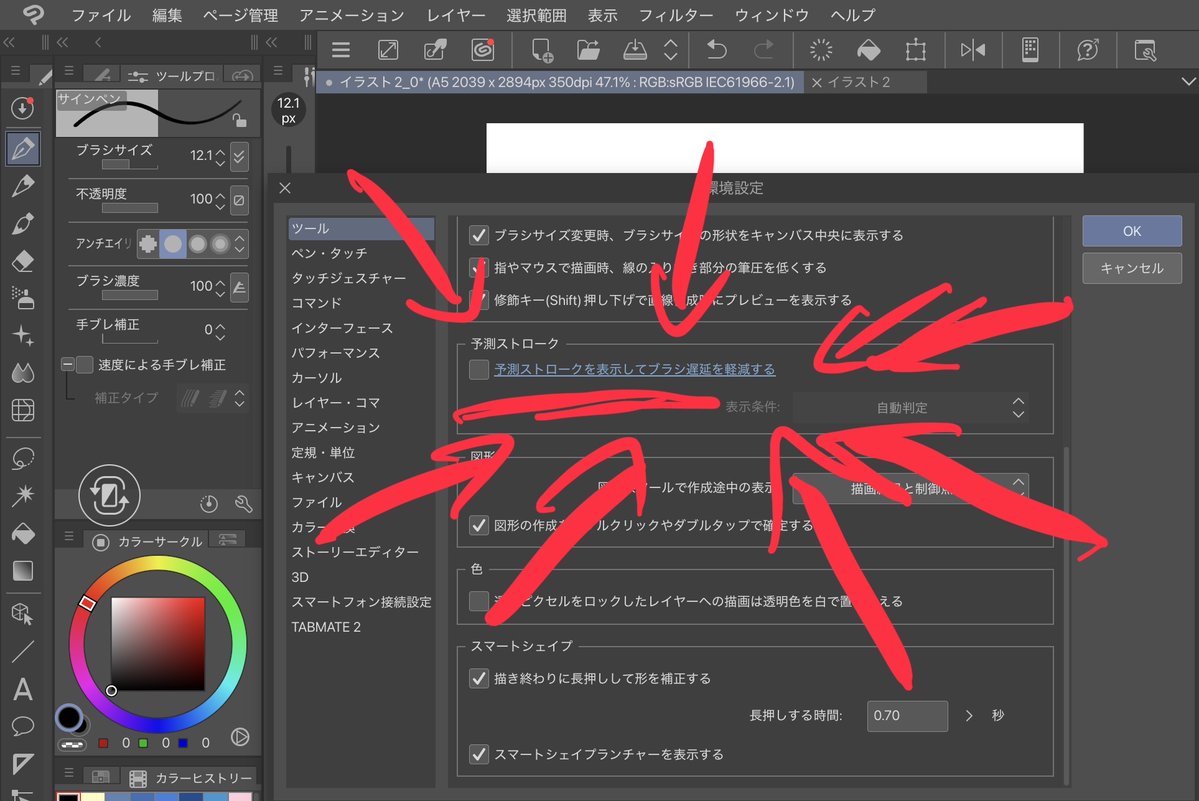Toggle speed-based stabilization checkbox
This screenshot has height=801, width=1199.
[x=85, y=365]
